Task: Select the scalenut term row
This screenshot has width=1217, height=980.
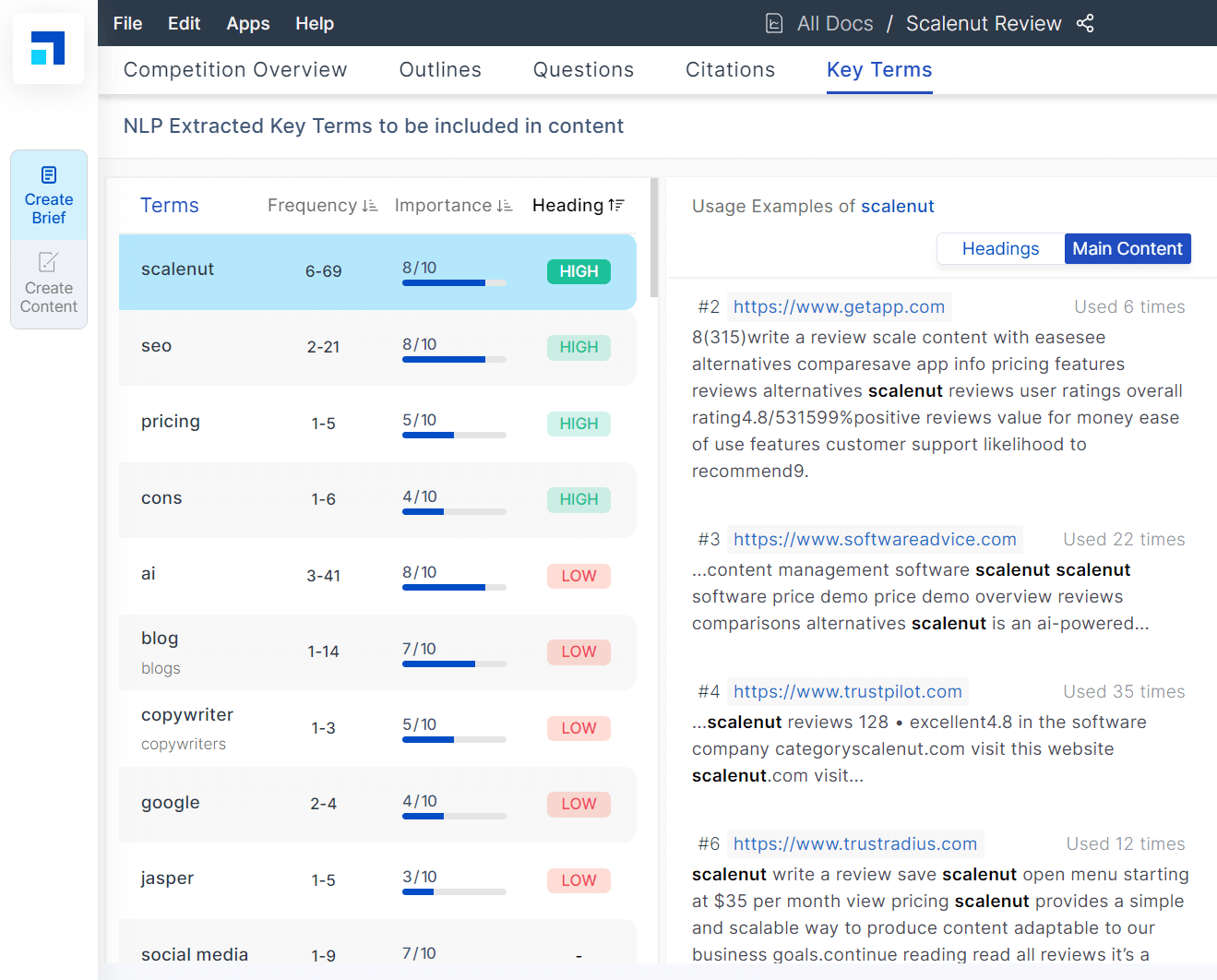Action: [x=377, y=271]
